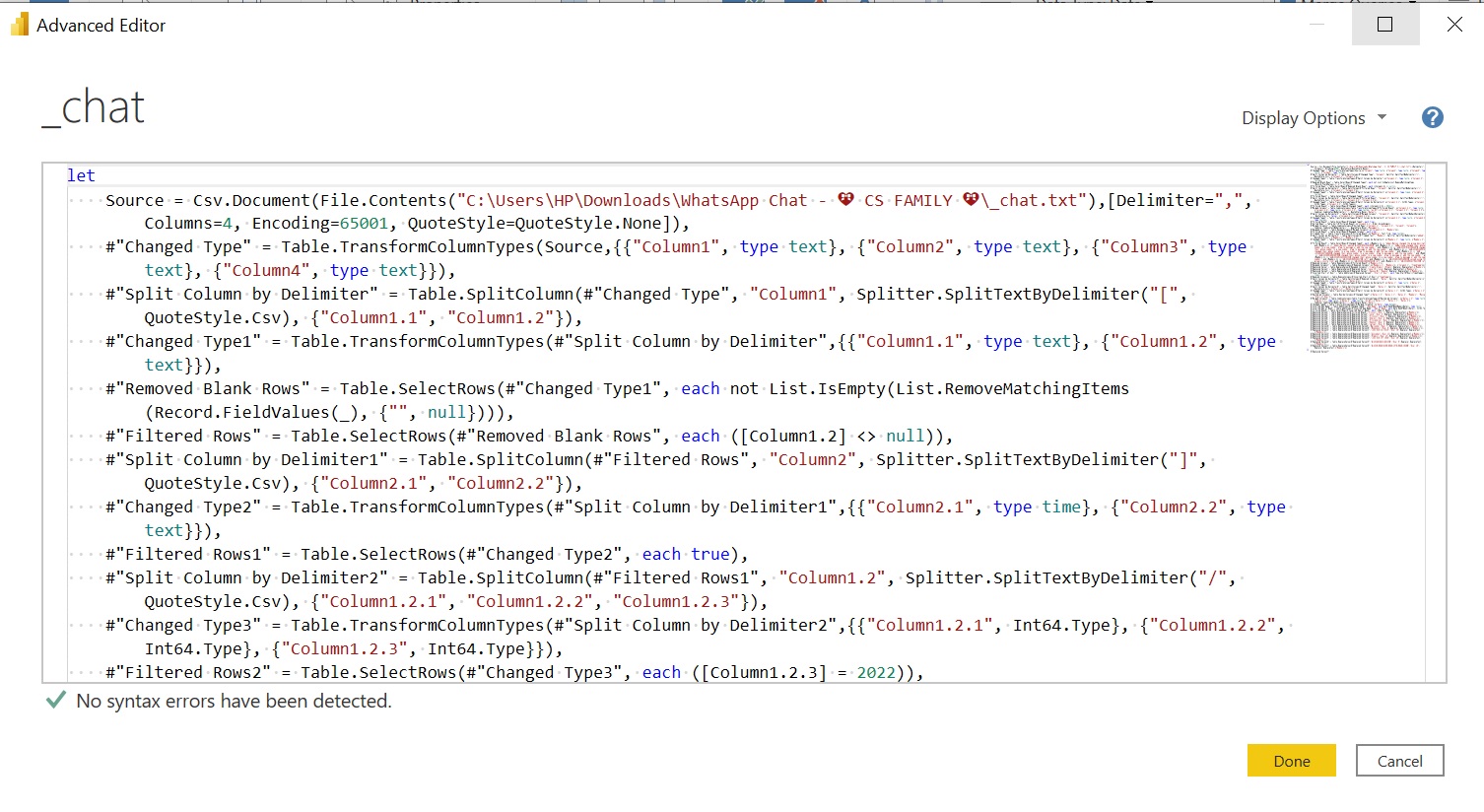This screenshot has width=1484, height=812.
Task: Click the heart emoji after FAMILY
Action: (x=971, y=200)
